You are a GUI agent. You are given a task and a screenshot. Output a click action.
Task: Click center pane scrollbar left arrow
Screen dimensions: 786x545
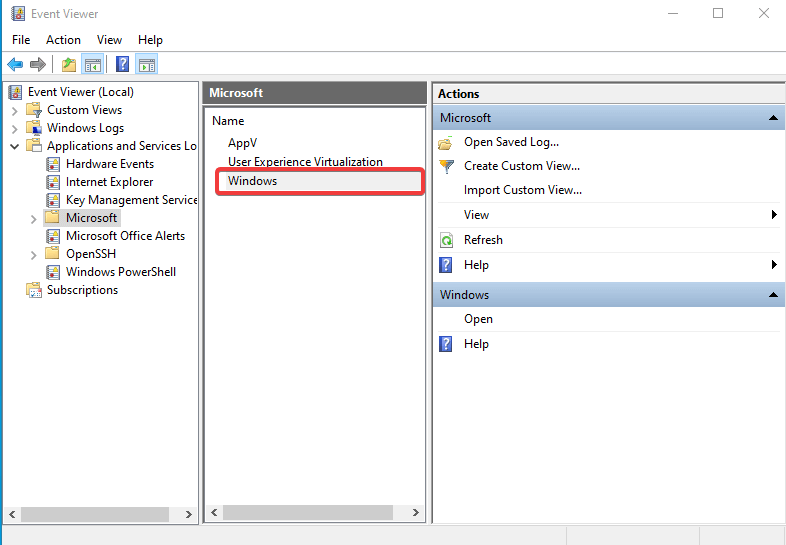pyautogui.click(x=214, y=512)
